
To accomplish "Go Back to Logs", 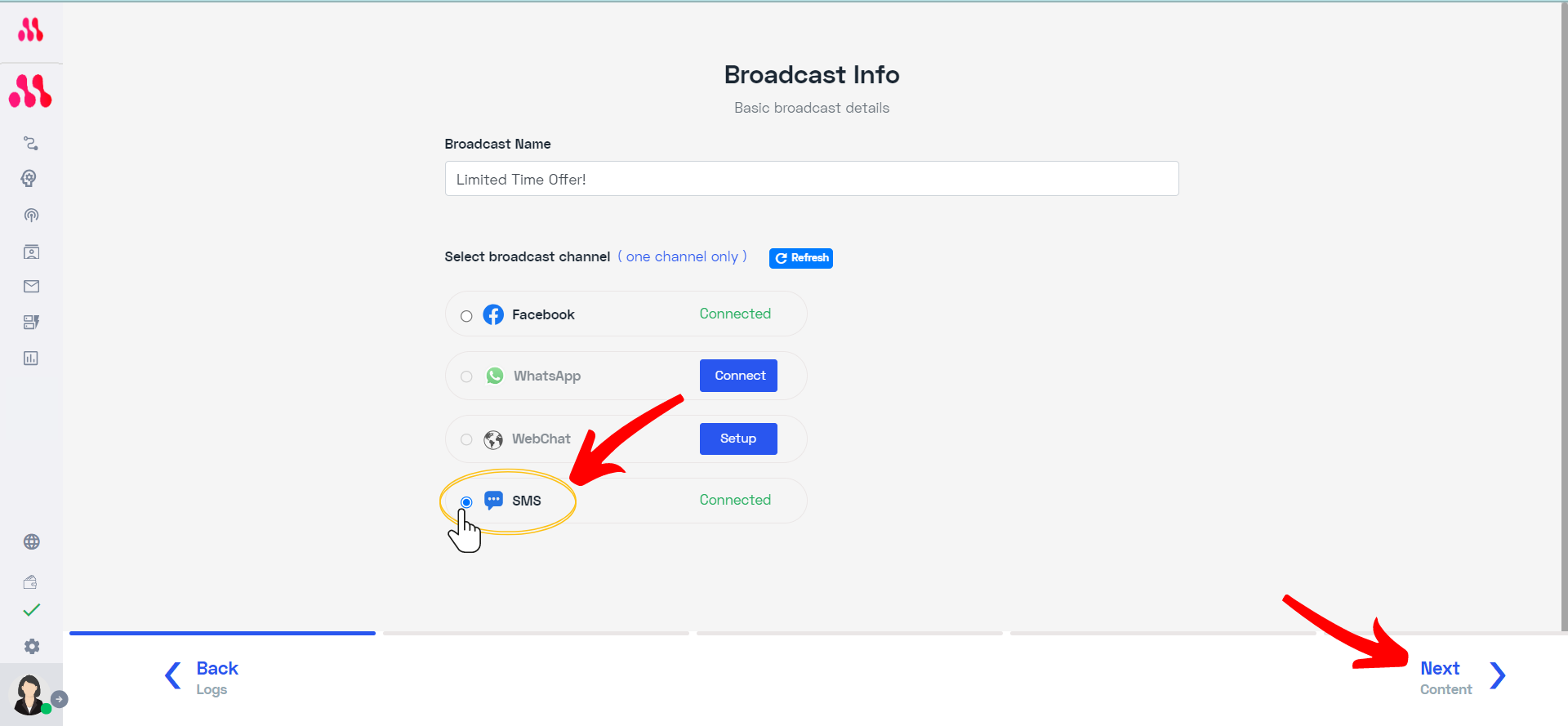I will tap(217, 678).
